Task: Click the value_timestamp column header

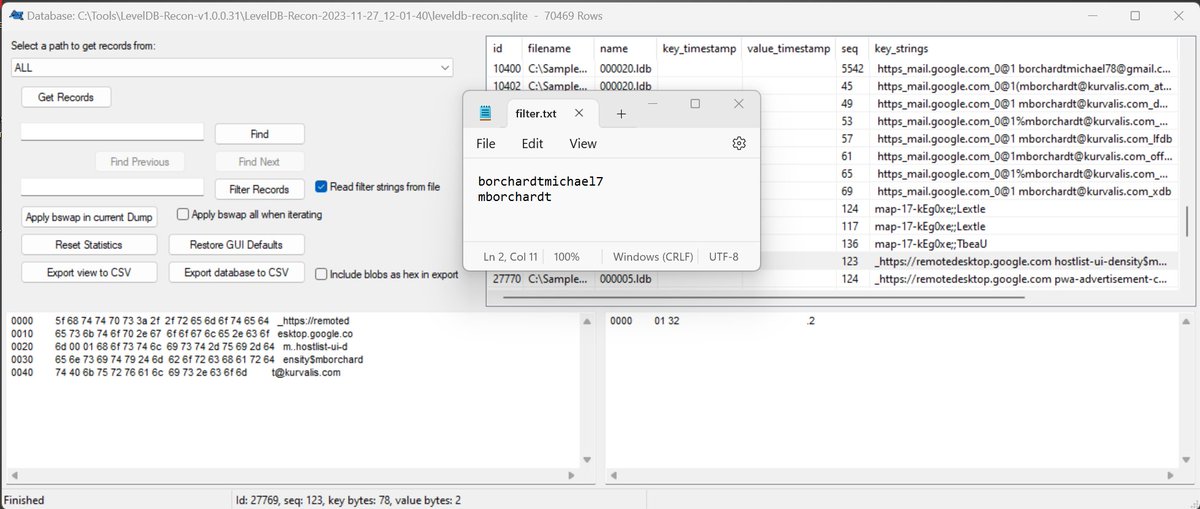Action: point(790,48)
